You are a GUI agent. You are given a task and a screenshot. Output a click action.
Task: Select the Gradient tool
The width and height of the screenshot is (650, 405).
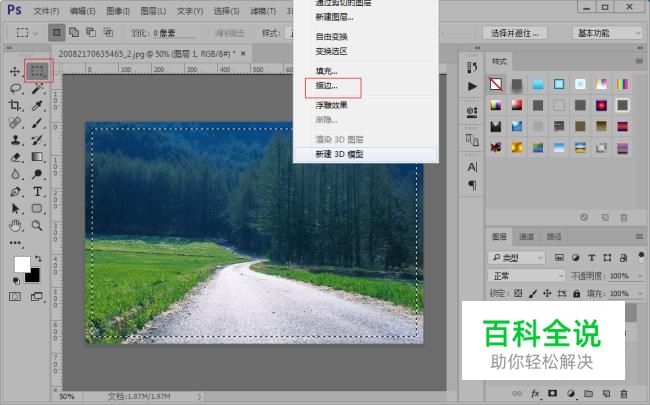pyautogui.click(x=37, y=157)
